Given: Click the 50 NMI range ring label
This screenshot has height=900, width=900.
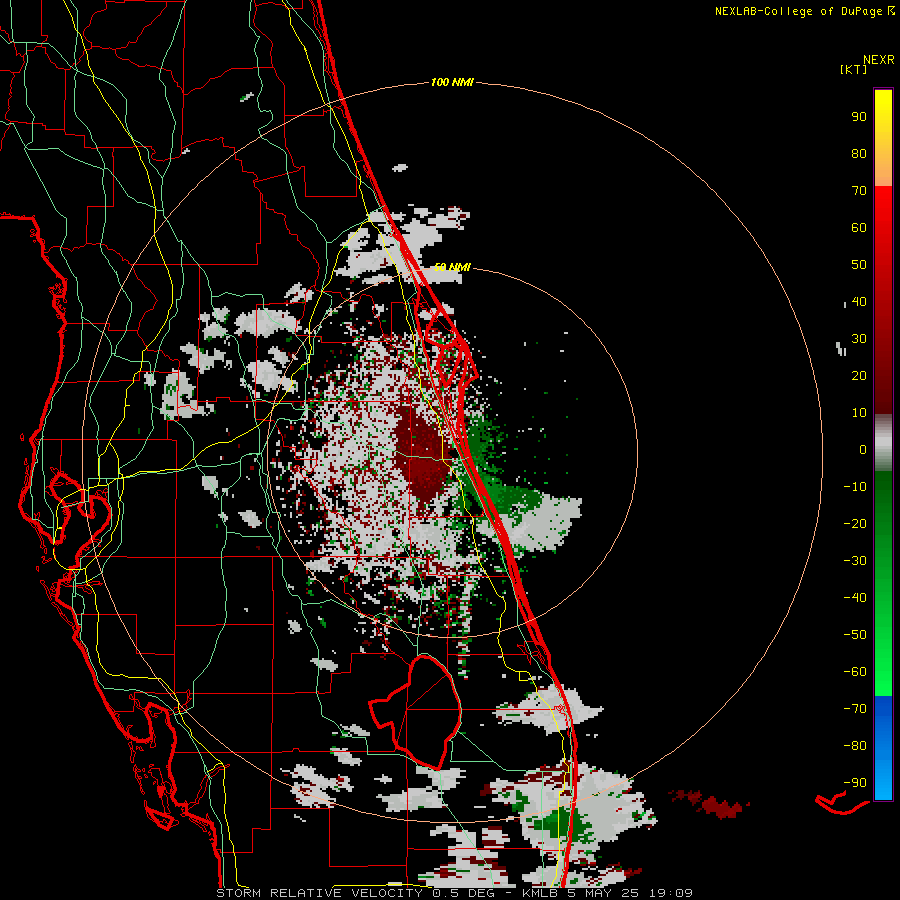Looking at the screenshot, I should (452, 267).
